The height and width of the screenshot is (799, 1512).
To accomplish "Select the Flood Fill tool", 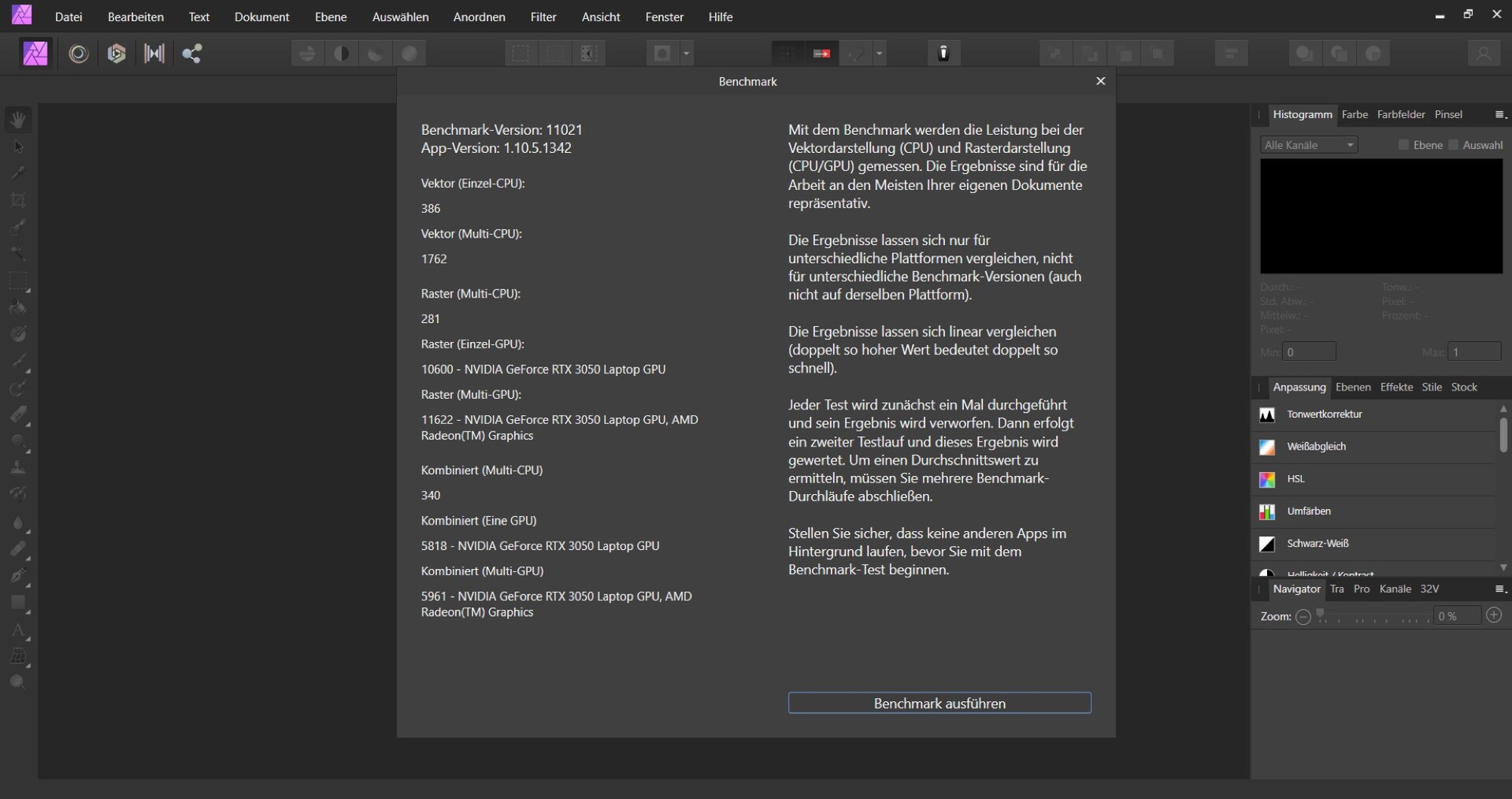I will (18, 308).
